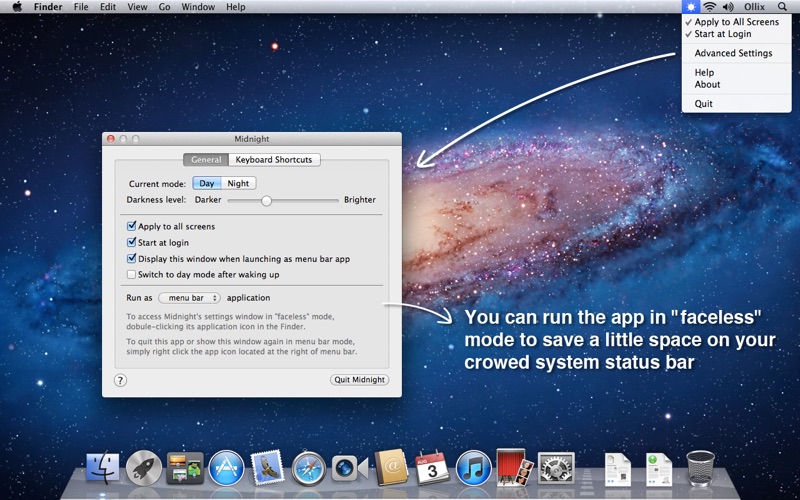Viewport: 800px width, 500px height.
Task: Click the Wi-Fi status icon
Action: 709,7
